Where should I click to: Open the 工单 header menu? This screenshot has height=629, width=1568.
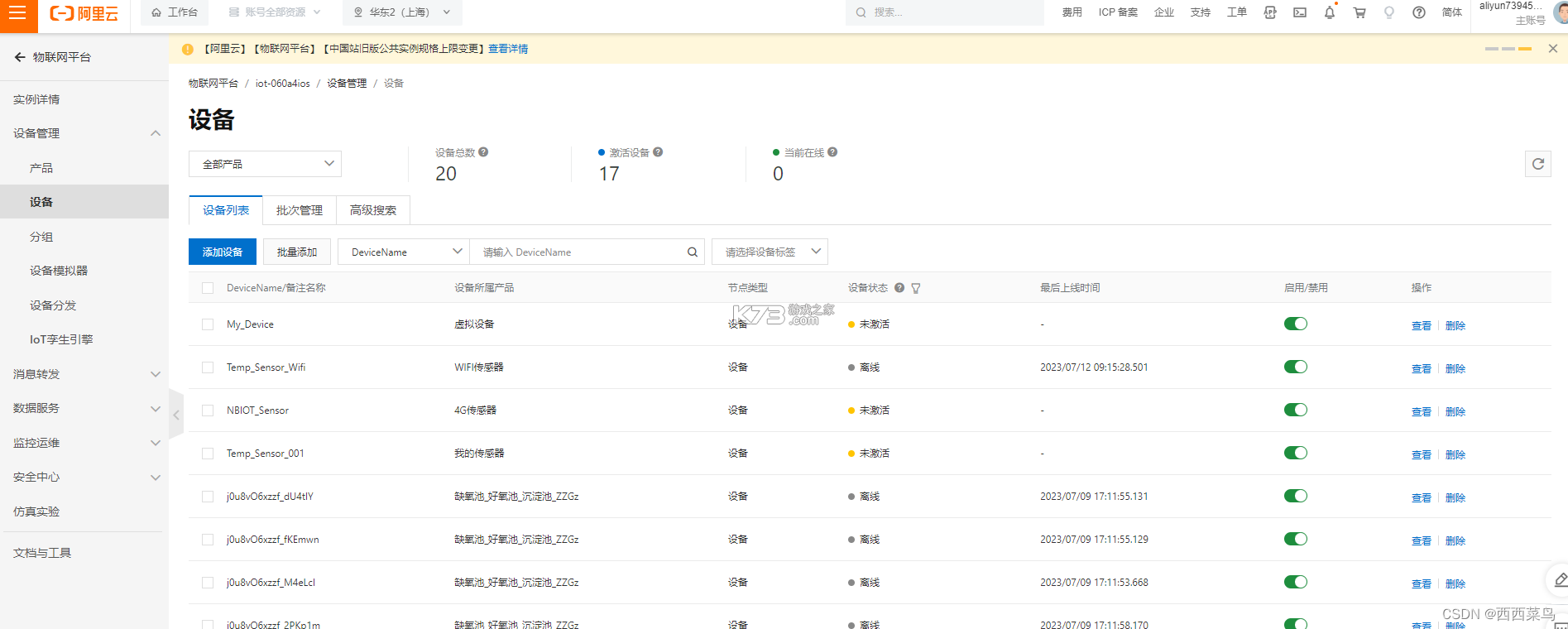click(1237, 12)
